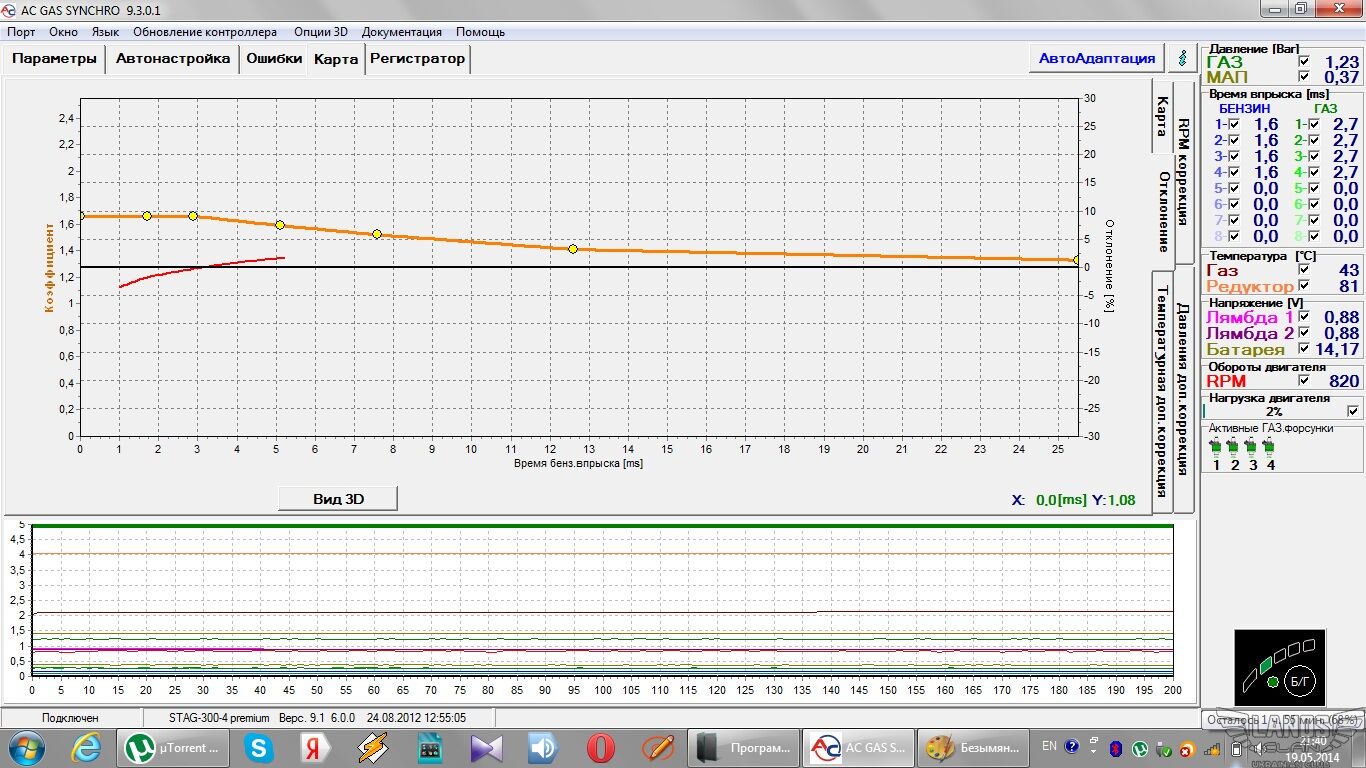Image resolution: width=1366 pixels, height=768 pixels.
Task: Toggle the ГАЗ pressure checkbox
Action: pyautogui.click(x=1303, y=62)
